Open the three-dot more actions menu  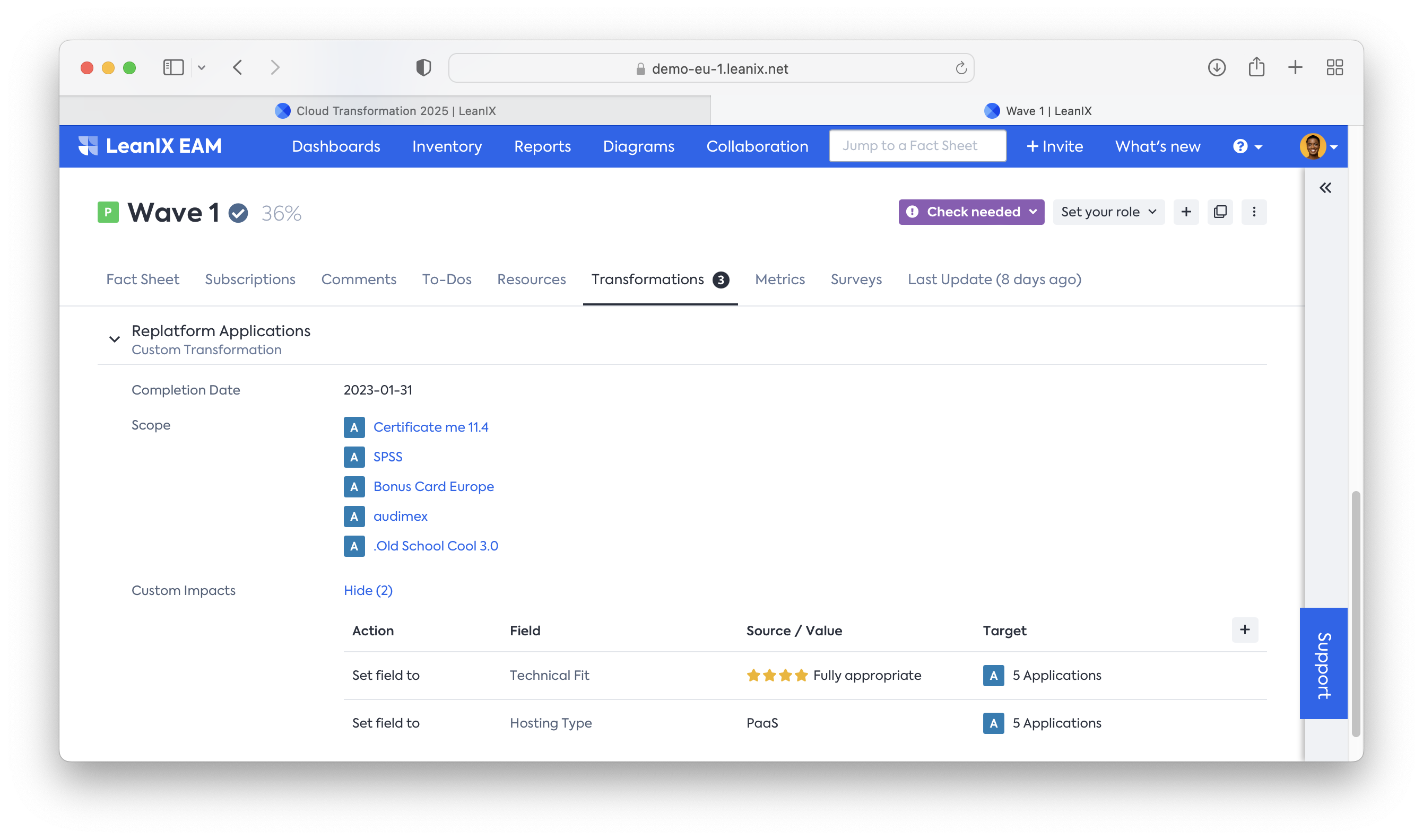[x=1254, y=212]
